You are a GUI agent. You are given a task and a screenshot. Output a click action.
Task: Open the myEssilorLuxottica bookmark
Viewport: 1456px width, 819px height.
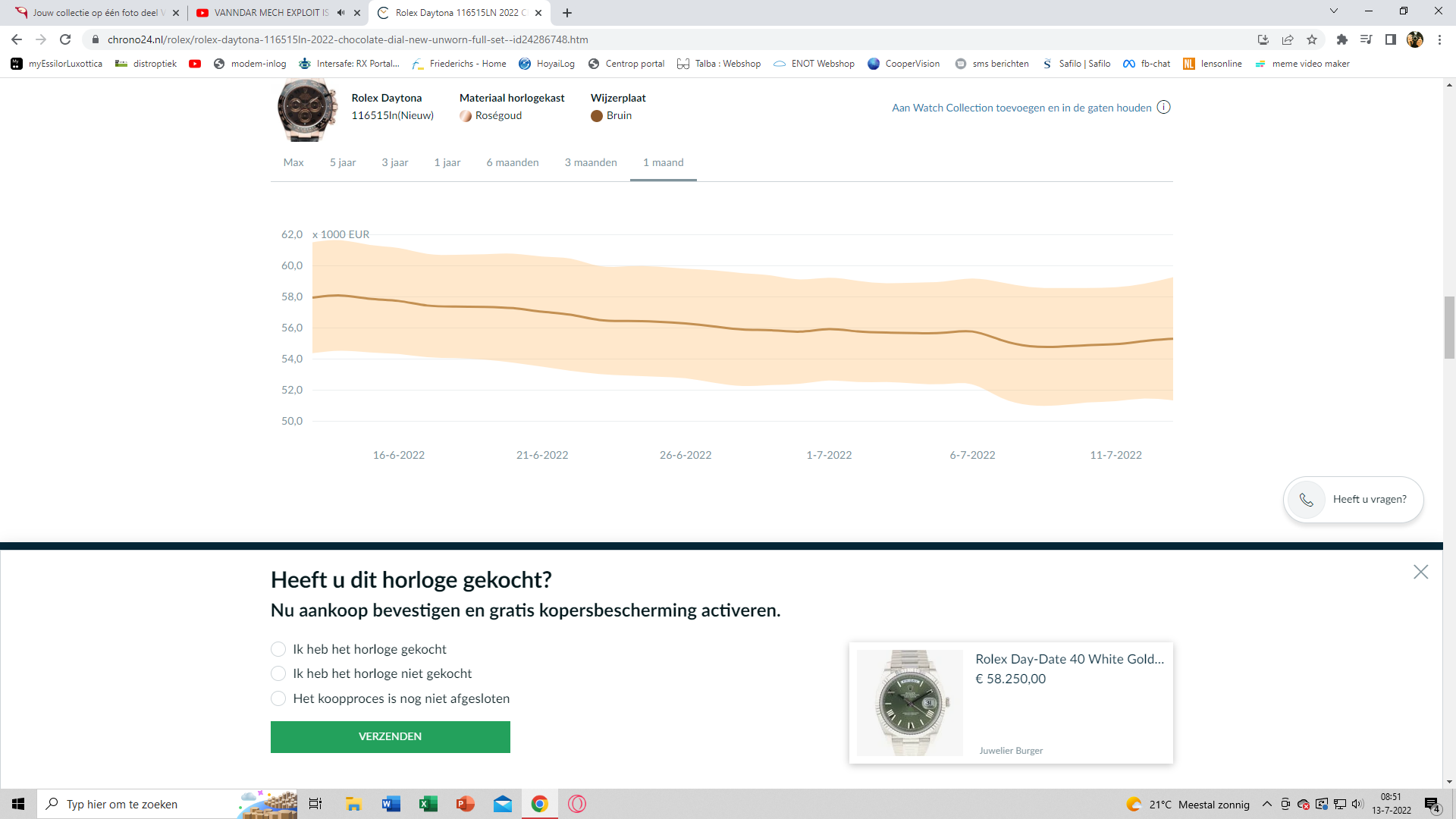tap(57, 64)
